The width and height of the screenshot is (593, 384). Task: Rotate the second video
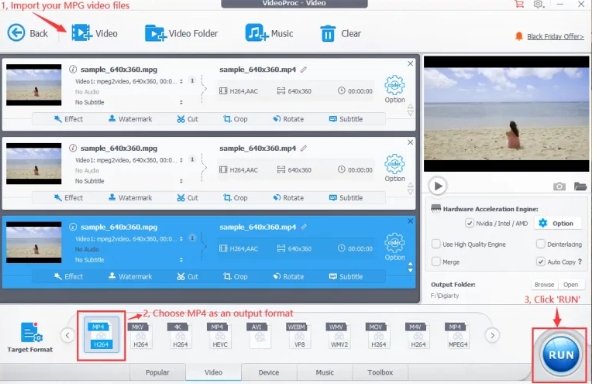(x=289, y=197)
